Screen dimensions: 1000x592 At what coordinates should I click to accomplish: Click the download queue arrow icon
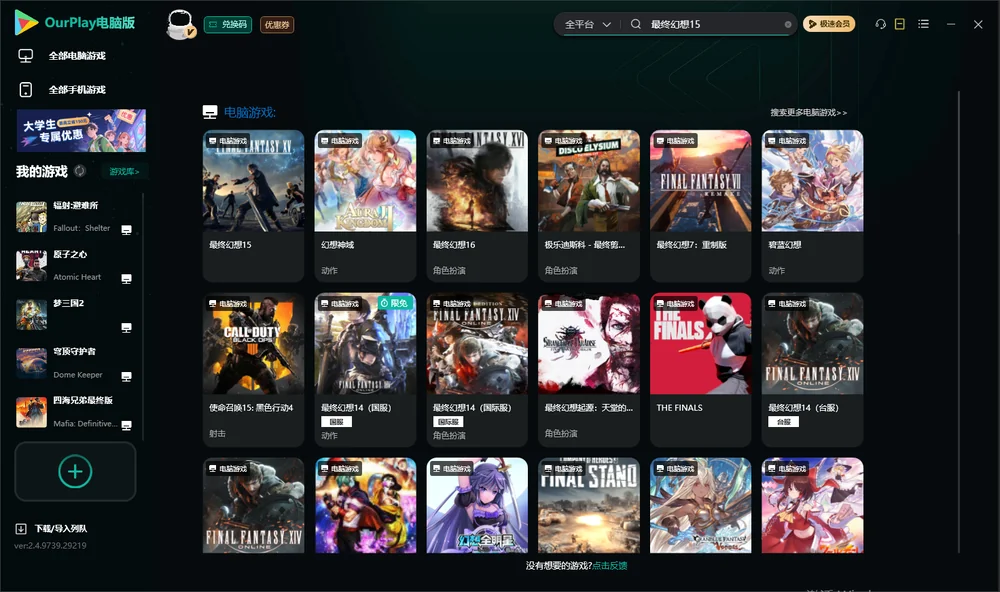pyautogui.click(x=21, y=529)
